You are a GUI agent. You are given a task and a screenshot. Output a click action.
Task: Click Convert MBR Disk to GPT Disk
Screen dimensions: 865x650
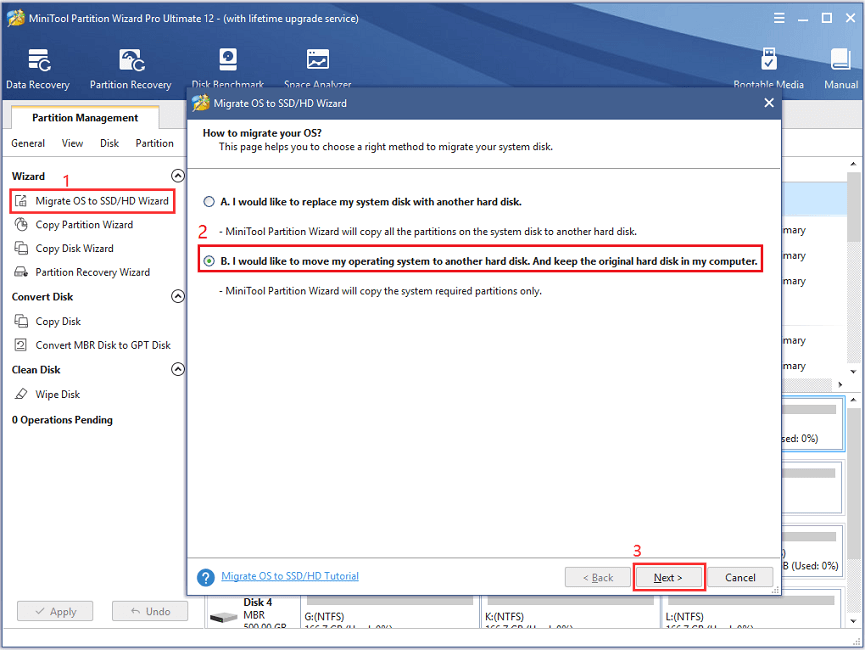pos(103,345)
